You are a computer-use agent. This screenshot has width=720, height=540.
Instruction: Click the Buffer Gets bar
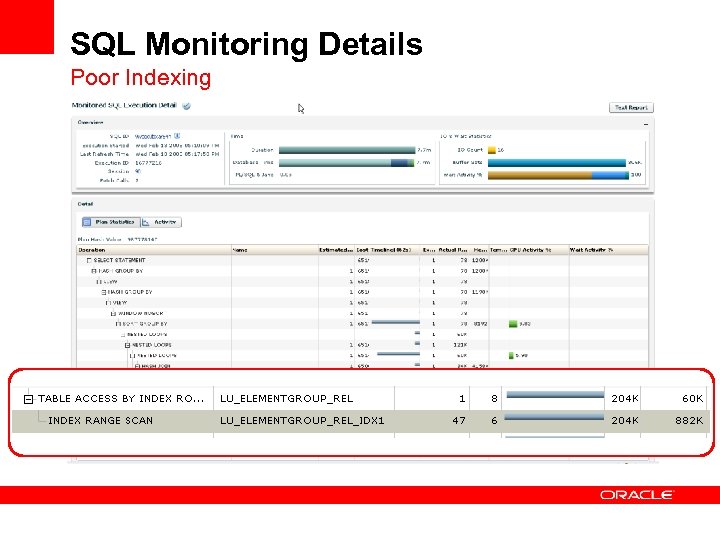[557, 163]
